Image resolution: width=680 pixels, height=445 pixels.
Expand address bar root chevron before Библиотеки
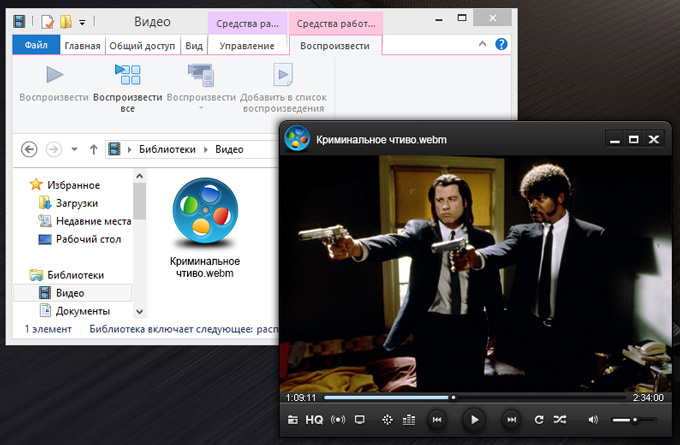(129, 150)
